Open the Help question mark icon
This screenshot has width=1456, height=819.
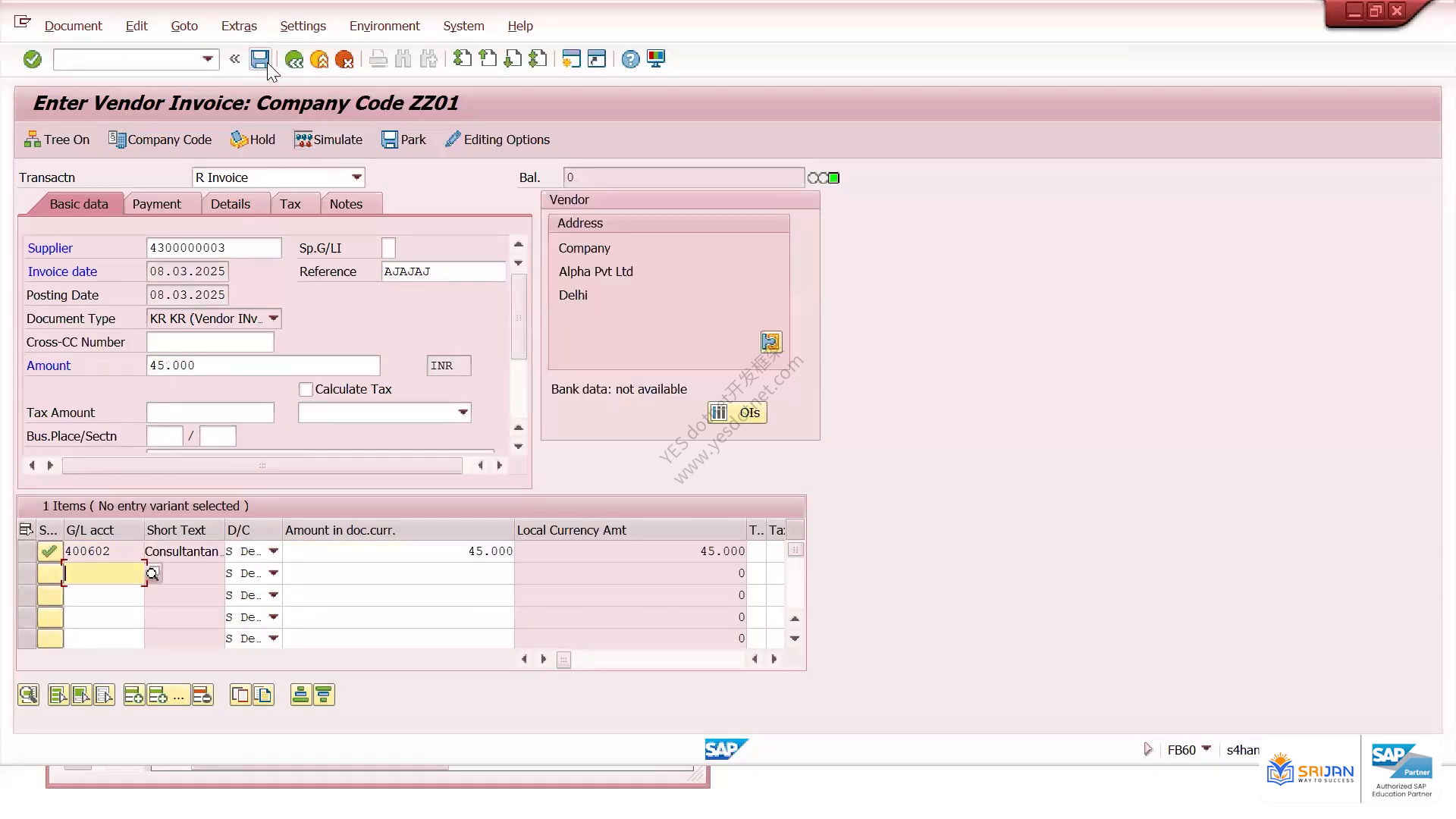pos(630,59)
